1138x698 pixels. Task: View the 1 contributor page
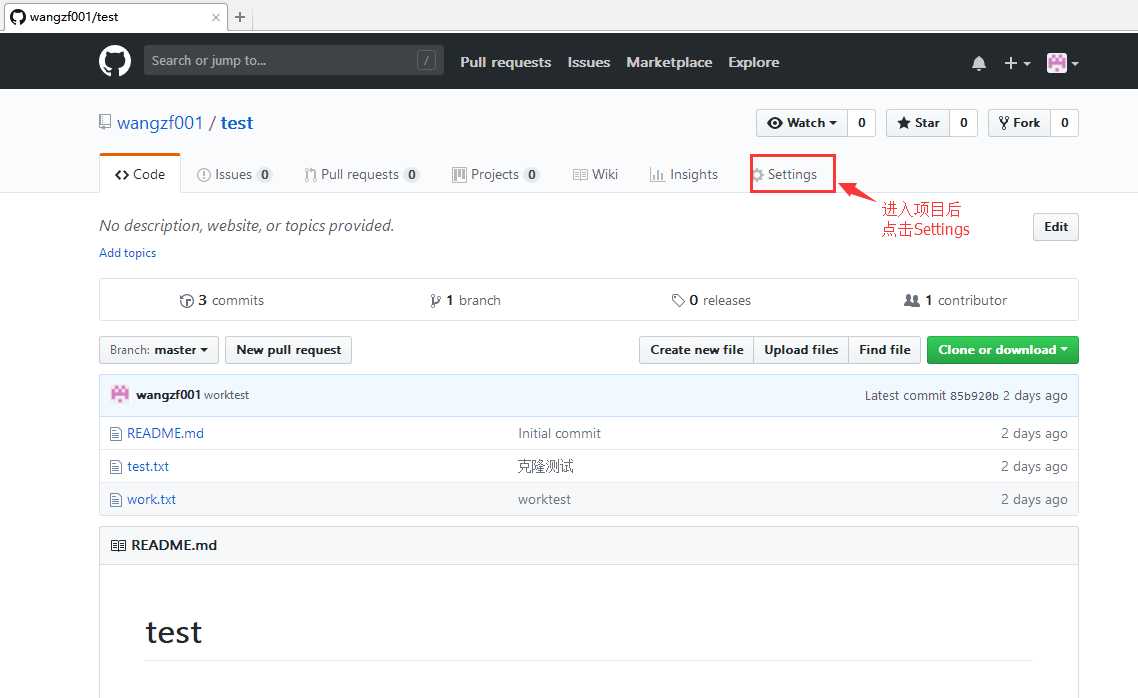click(955, 300)
